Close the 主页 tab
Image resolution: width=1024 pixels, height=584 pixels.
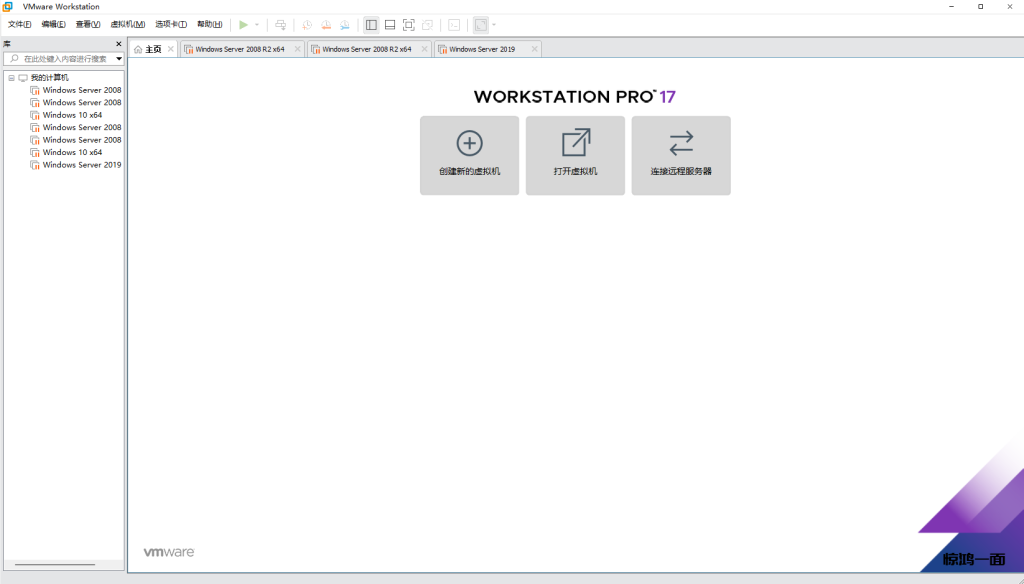click(170, 49)
